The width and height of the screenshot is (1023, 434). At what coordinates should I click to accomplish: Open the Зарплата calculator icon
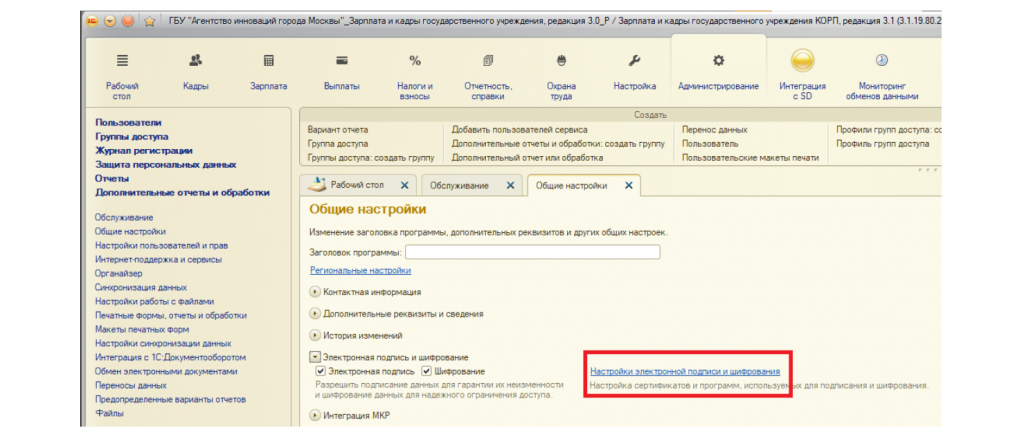click(268, 61)
